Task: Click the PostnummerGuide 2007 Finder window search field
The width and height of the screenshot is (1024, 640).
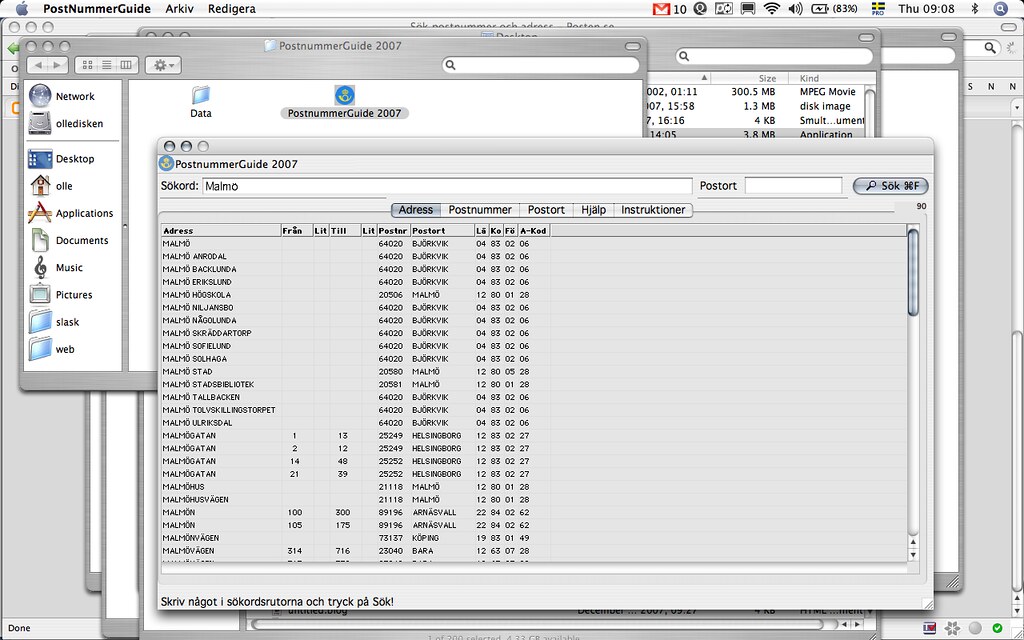Action: coord(541,65)
